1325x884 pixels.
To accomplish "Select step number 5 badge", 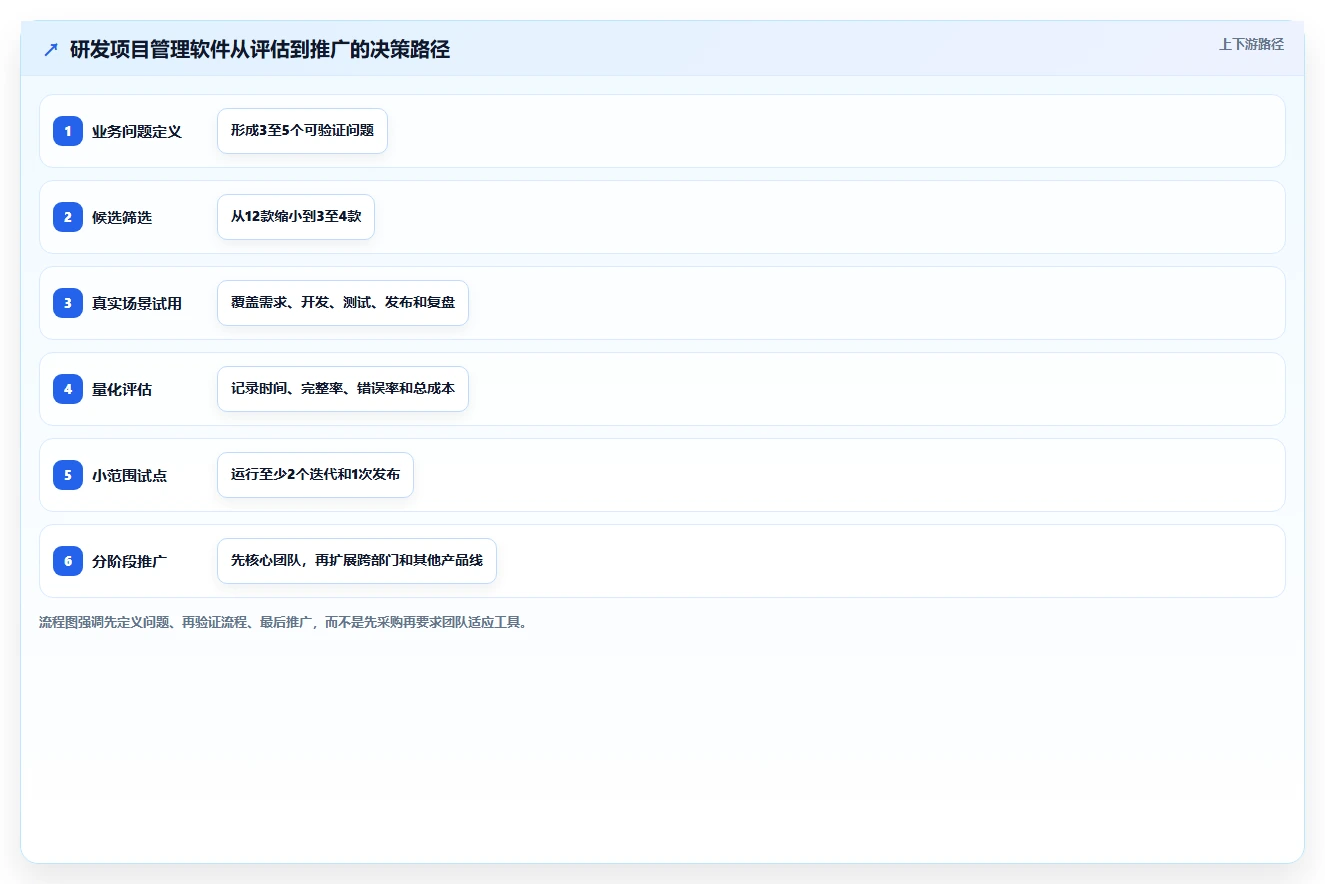I will (x=68, y=475).
